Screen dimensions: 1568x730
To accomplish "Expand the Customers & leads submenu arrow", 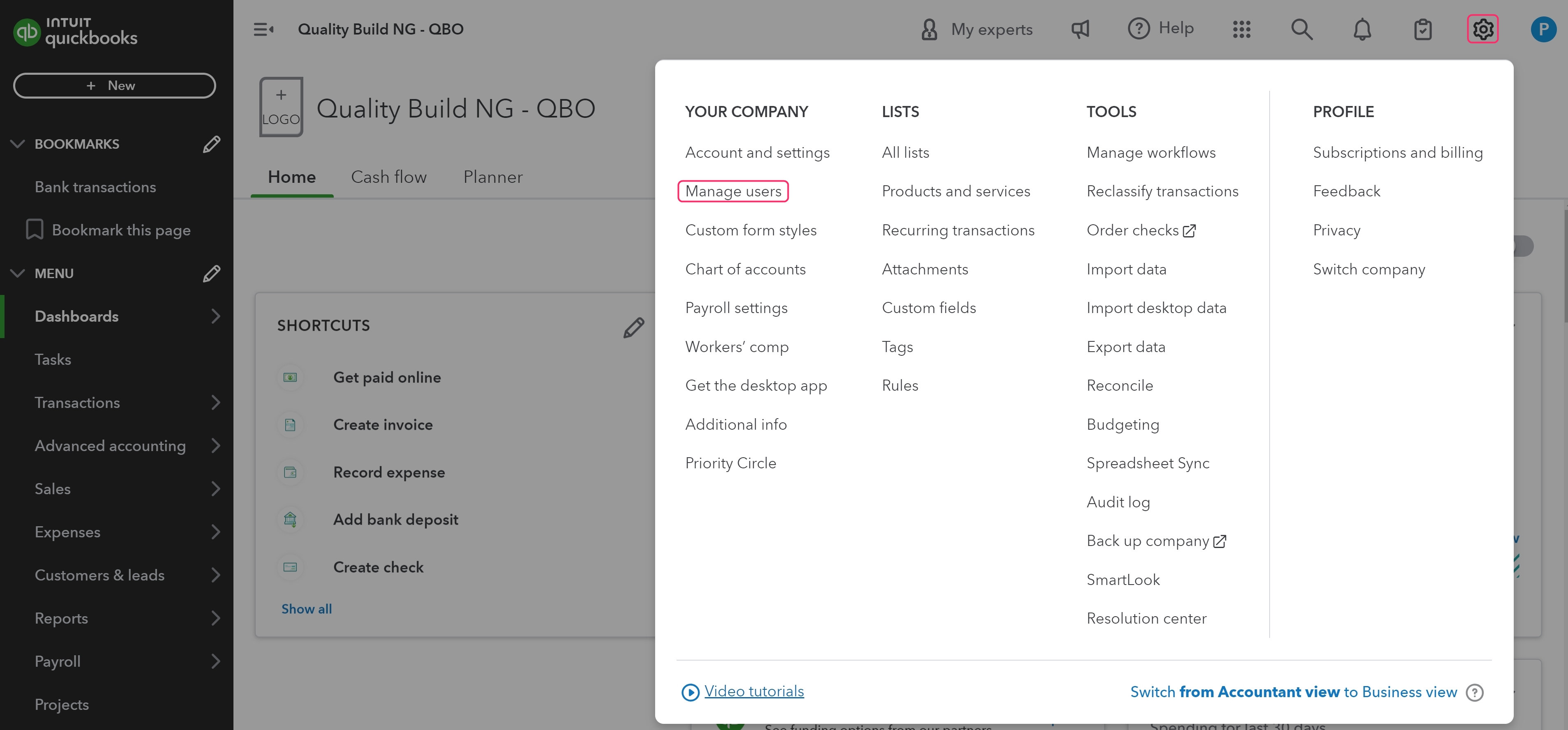I will [215, 575].
